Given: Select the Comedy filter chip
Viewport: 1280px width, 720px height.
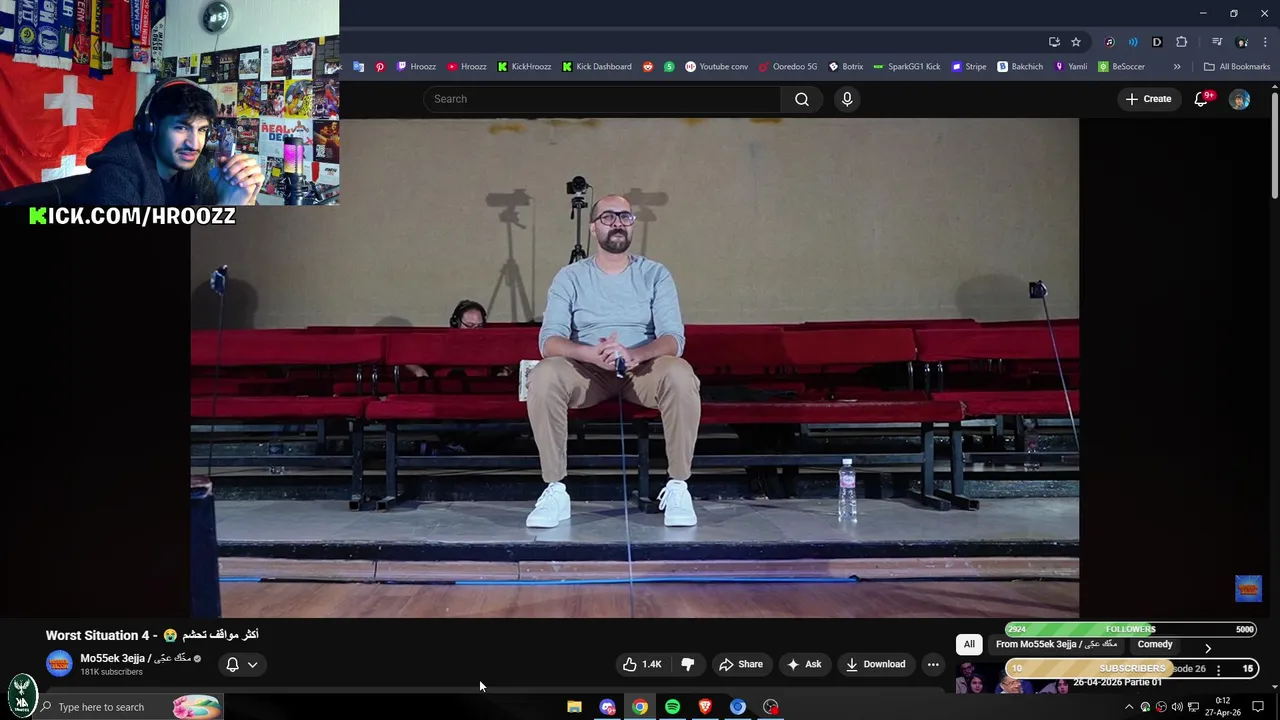Looking at the screenshot, I should click(1155, 645).
